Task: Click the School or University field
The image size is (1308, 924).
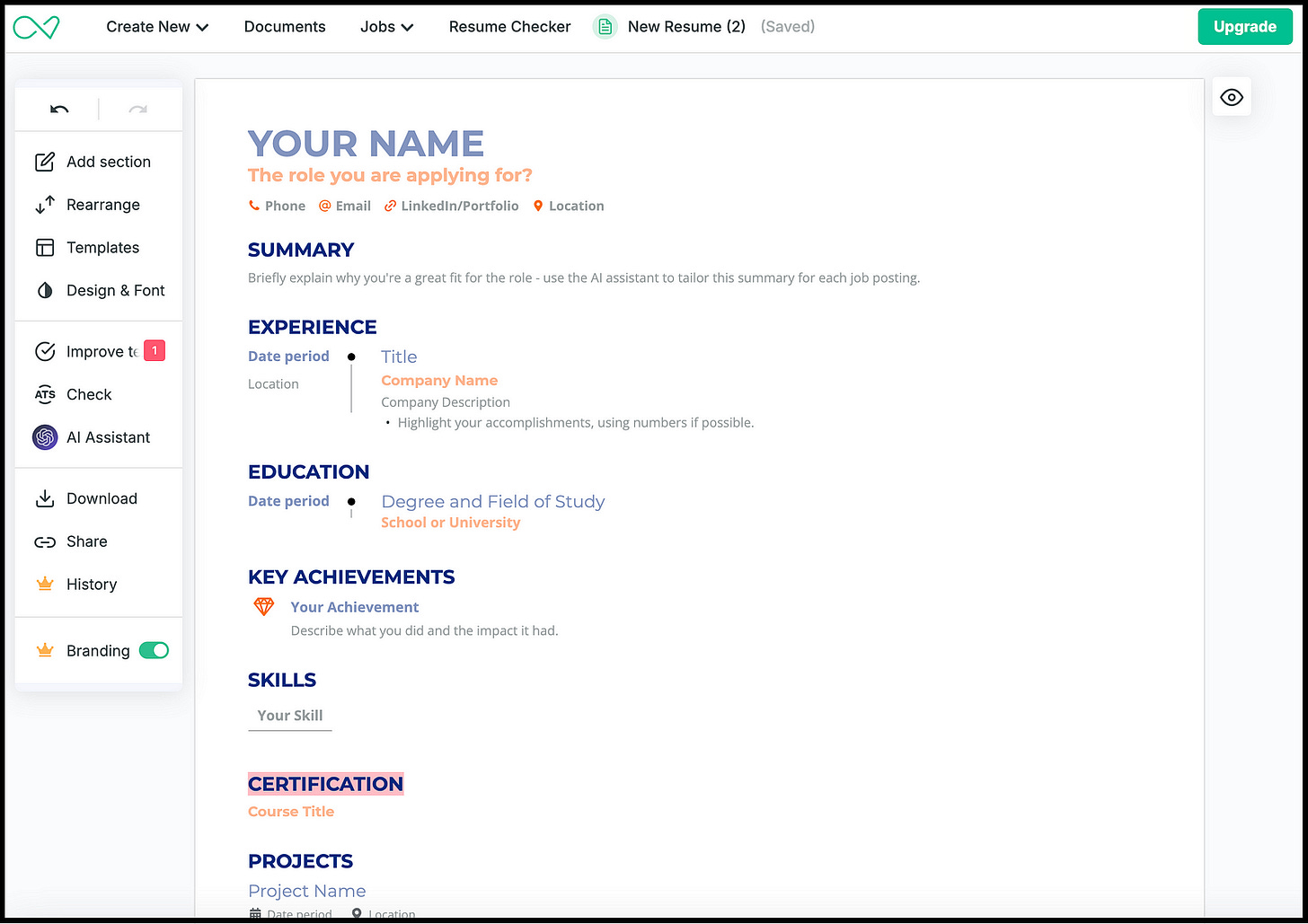Action: (451, 523)
